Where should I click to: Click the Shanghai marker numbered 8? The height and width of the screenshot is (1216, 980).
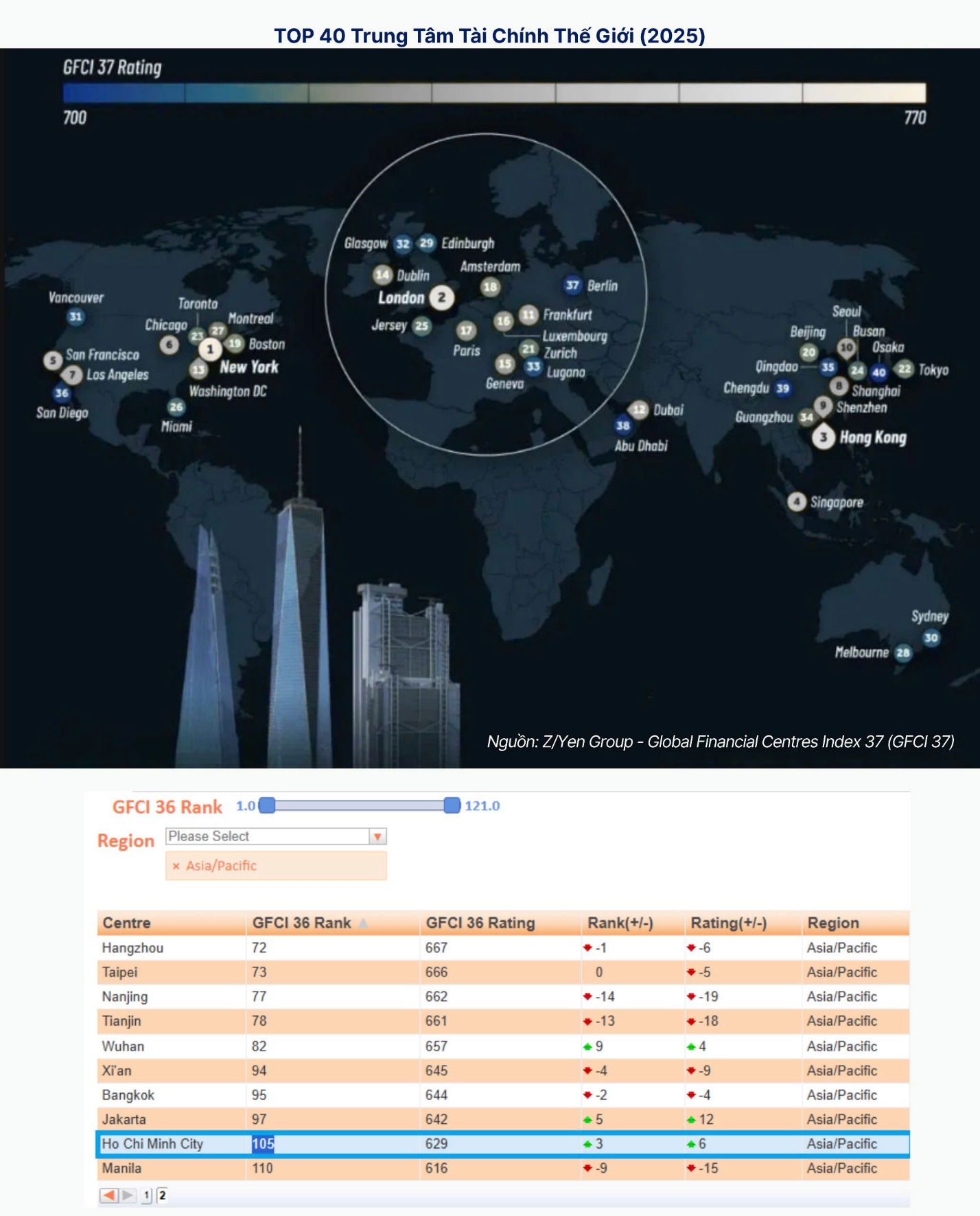coord(839,385)
